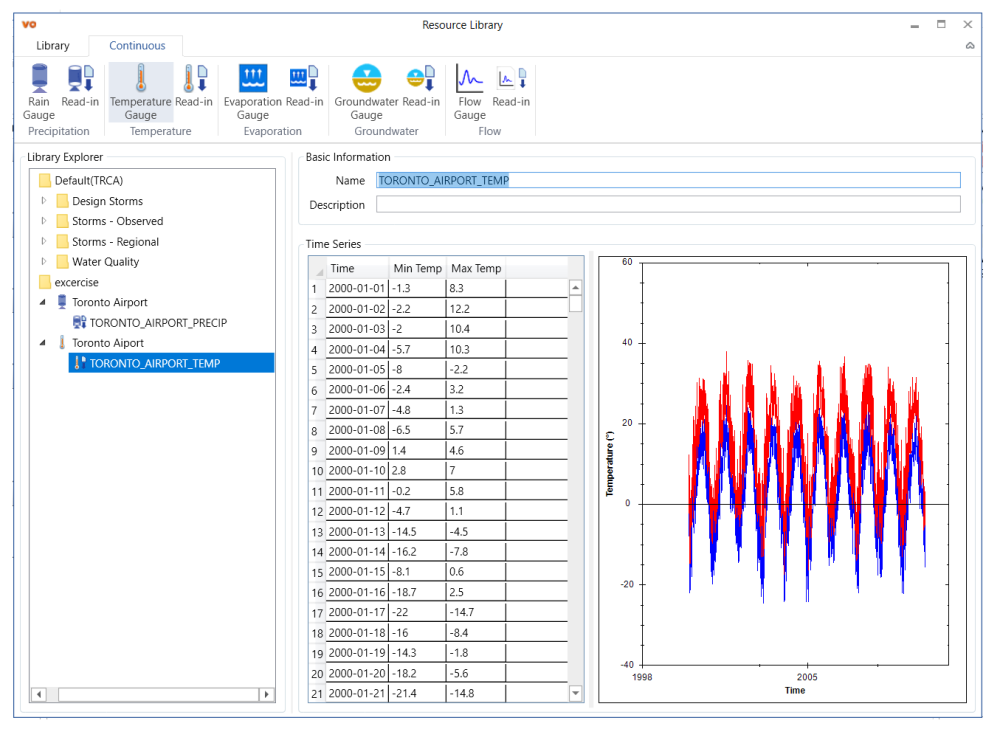Screen dimensions: 1000x743
Task: Click the Library Explorer scroll right arrow
Action: pos(267,694)
